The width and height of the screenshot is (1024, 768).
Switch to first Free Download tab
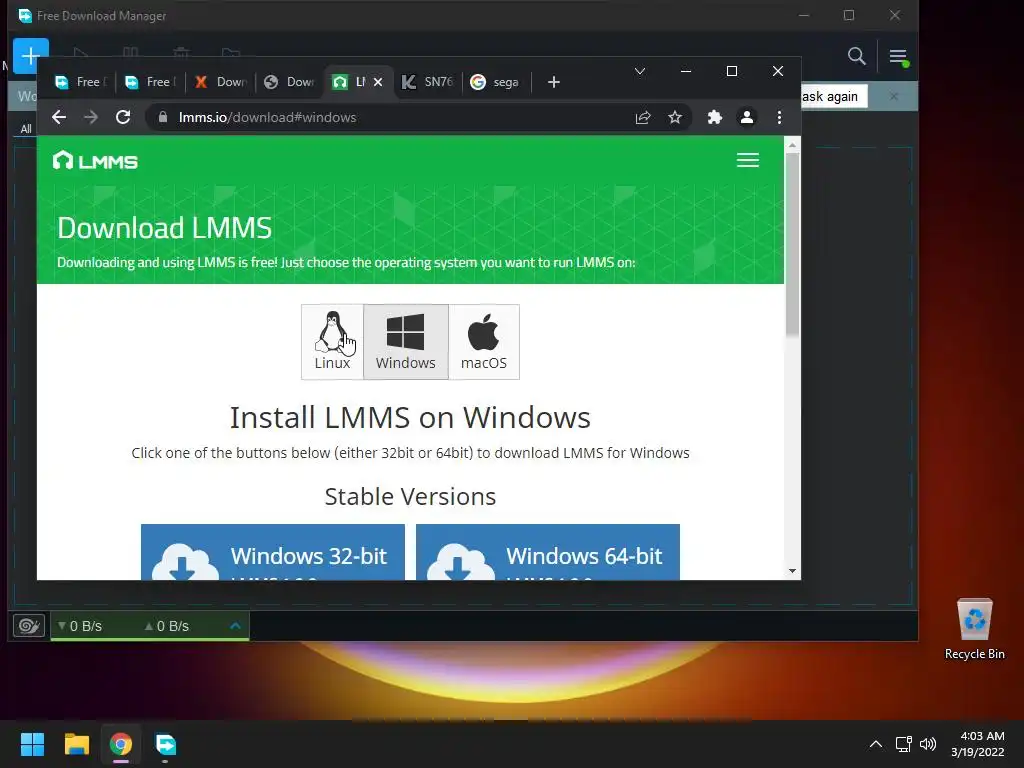[80, 82]
